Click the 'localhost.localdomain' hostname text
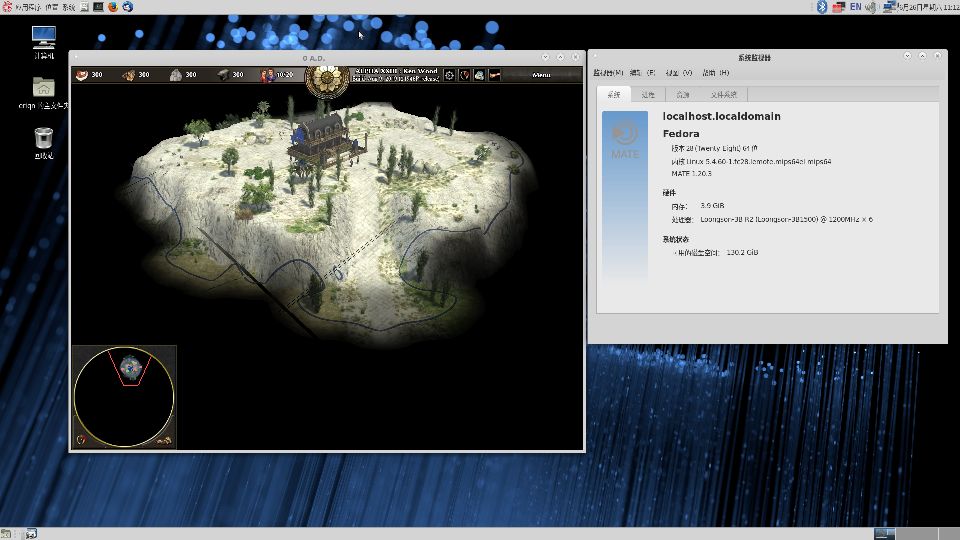The width and height of the screenshot is (960, 540). (x=721, y=116)
